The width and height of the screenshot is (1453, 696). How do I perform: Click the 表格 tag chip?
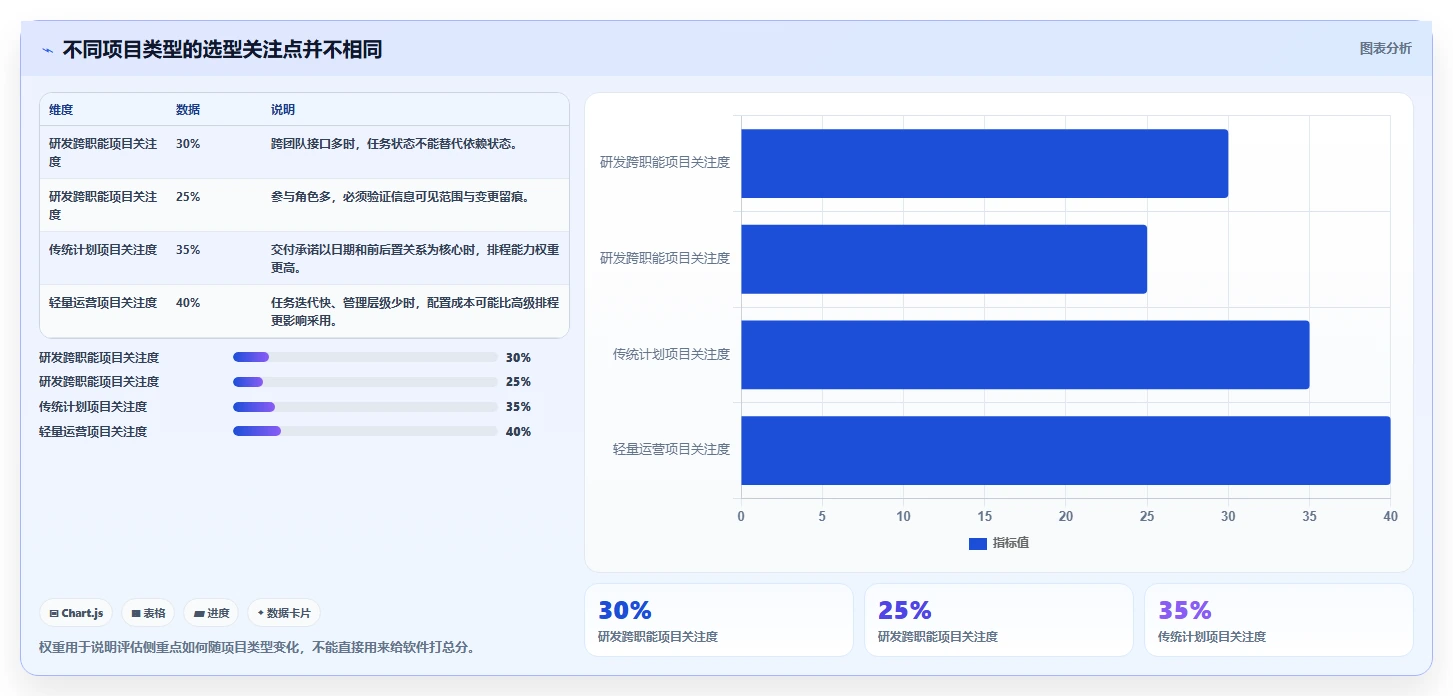pyautogui.click(x=149, y=613)
